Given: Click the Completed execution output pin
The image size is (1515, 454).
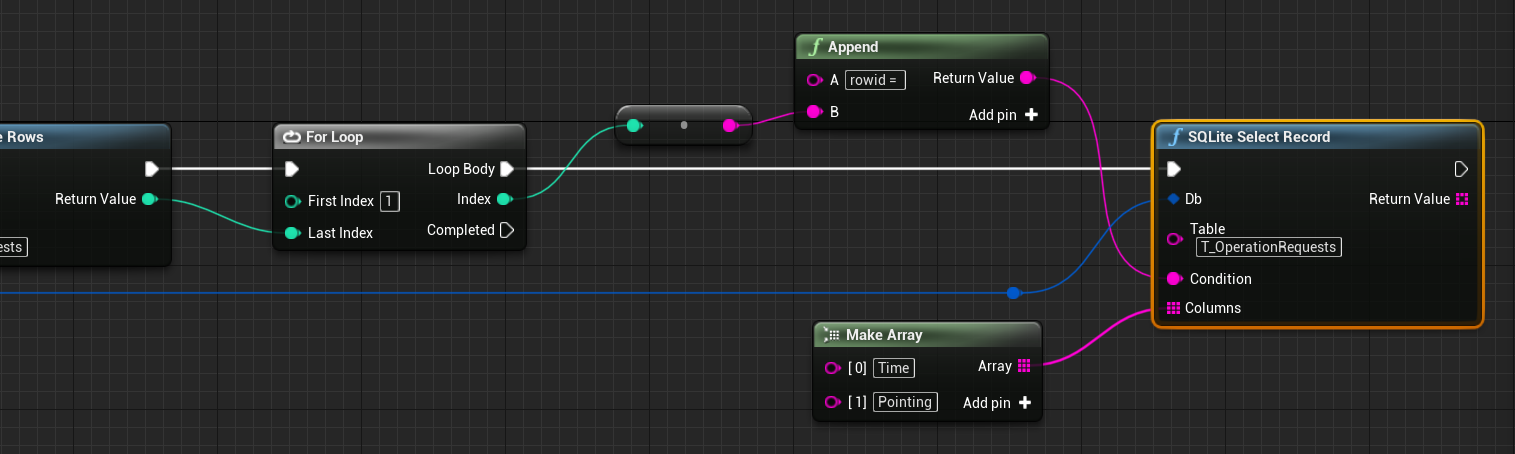Looking at the screenshot, I should pos(507,230).
